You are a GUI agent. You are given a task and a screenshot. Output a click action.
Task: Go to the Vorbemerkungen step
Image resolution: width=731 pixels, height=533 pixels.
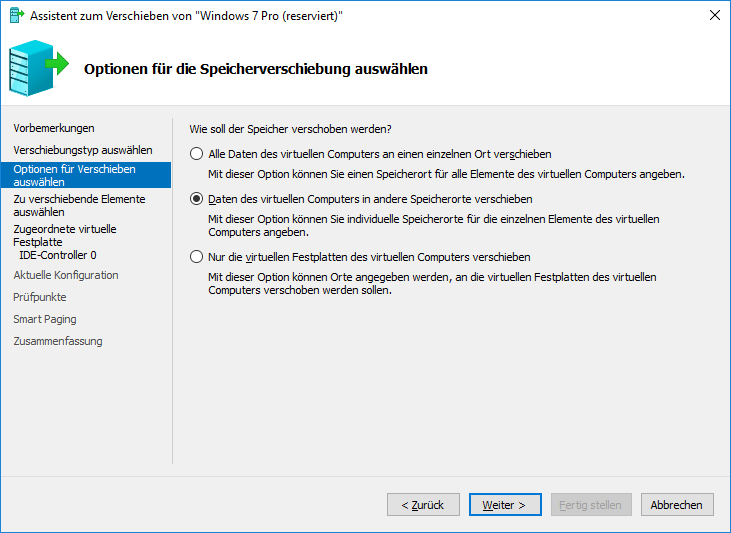53,128
